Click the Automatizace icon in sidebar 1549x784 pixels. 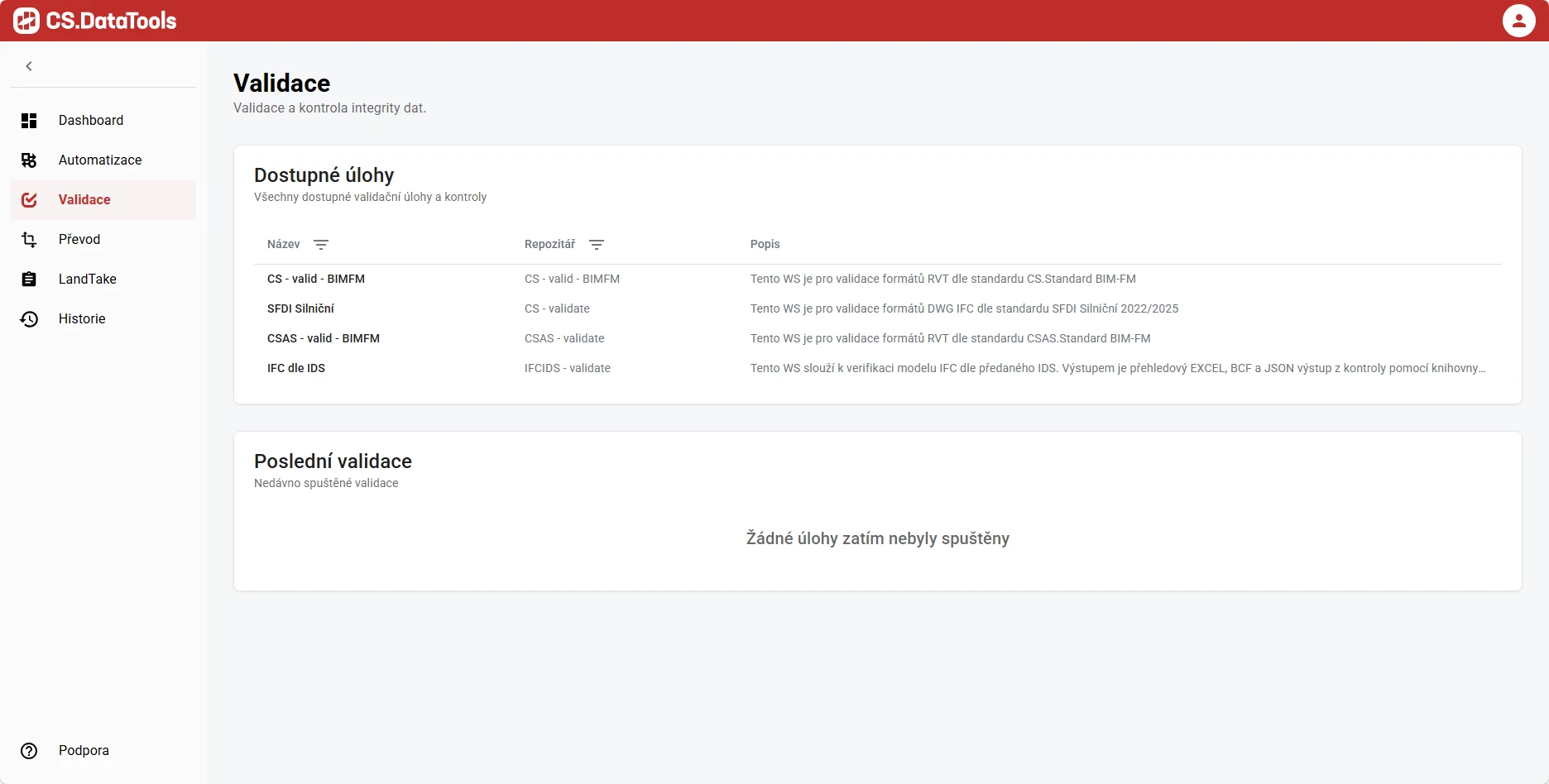(29, 160)
